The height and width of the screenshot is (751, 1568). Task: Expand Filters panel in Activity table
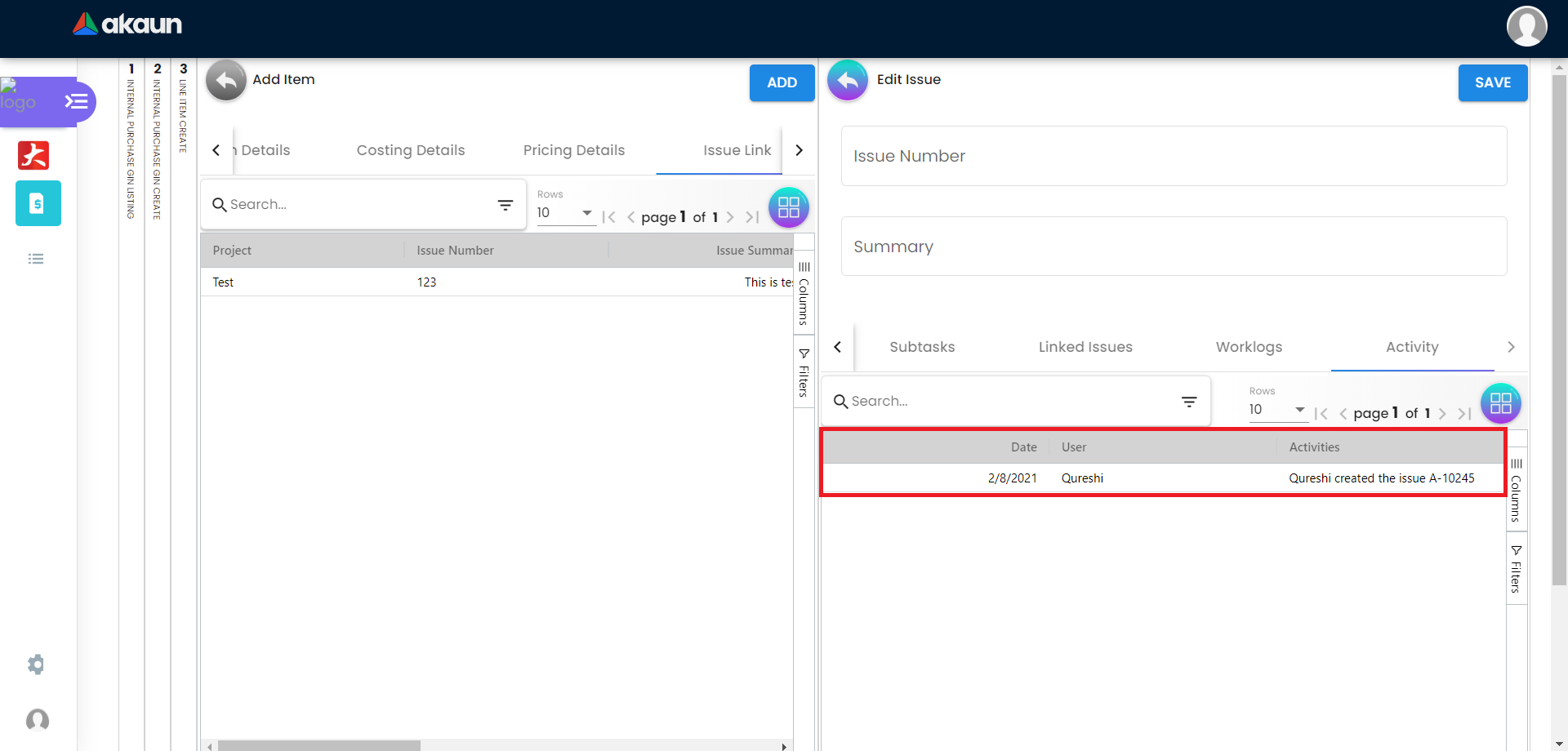pos(1517,568)
